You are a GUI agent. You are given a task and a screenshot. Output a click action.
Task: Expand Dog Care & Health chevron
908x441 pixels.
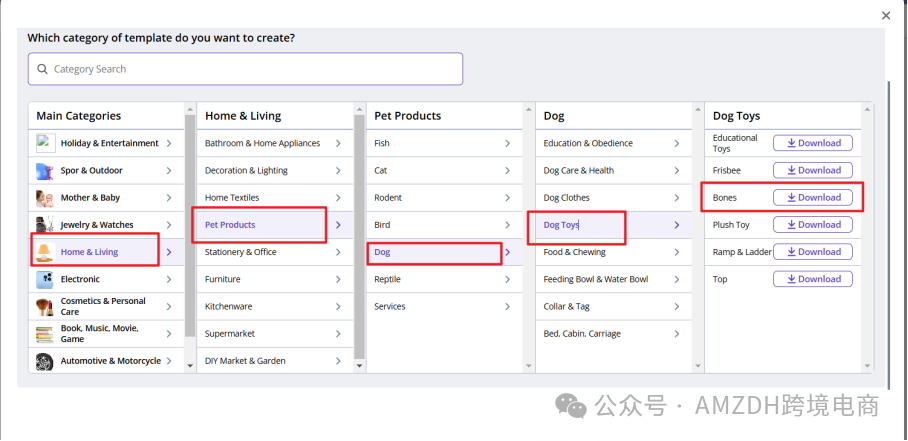click(x=677, y=171)
